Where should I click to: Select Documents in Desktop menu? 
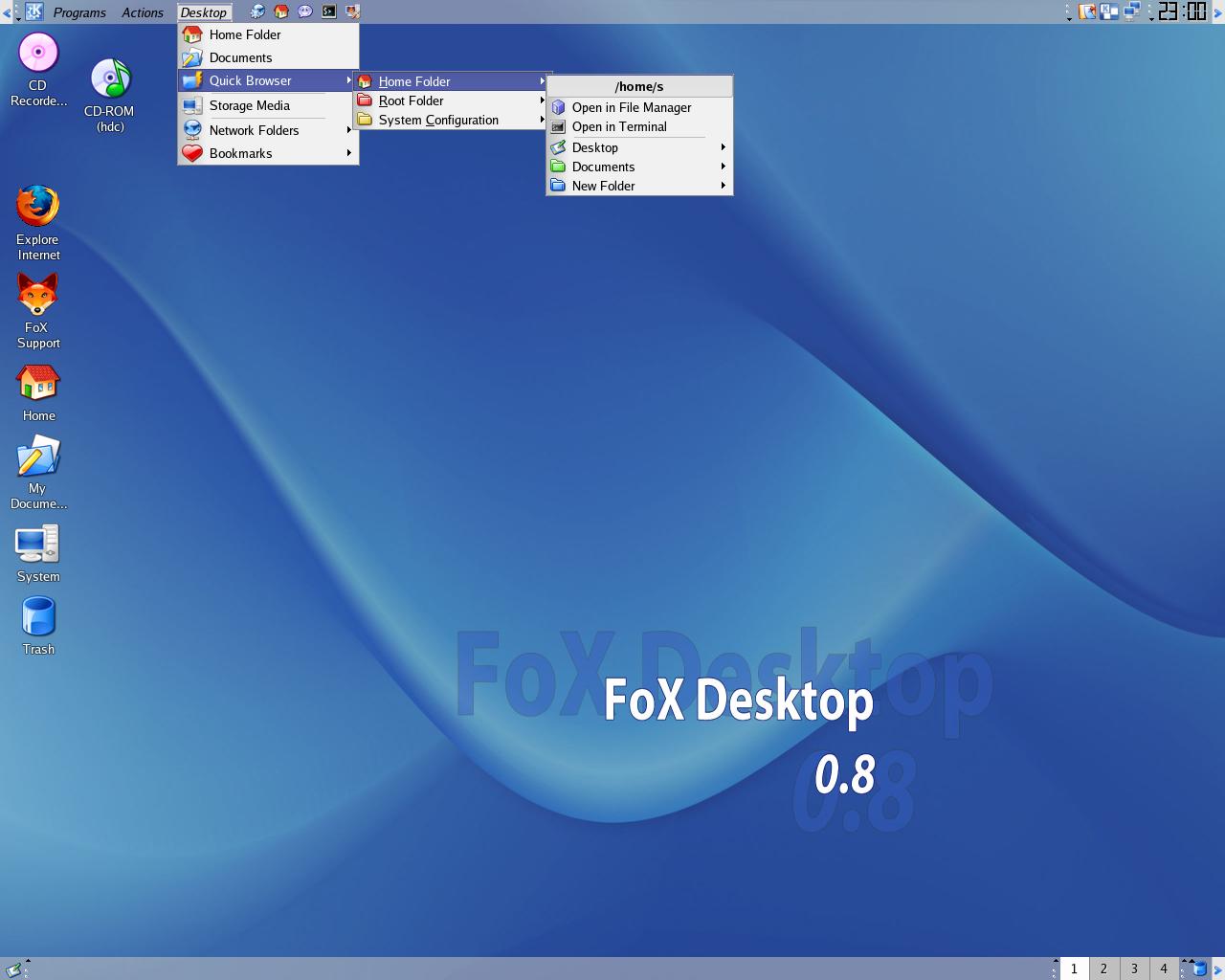pos(268,57)
